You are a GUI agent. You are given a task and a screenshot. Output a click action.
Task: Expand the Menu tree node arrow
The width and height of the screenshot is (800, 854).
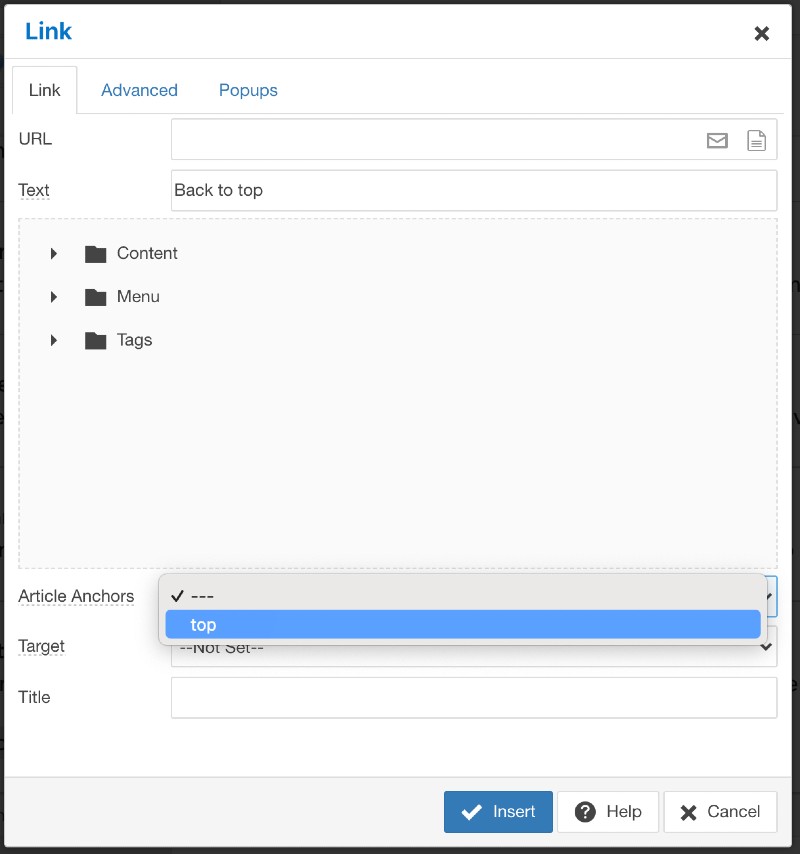(x=53, y=297)
